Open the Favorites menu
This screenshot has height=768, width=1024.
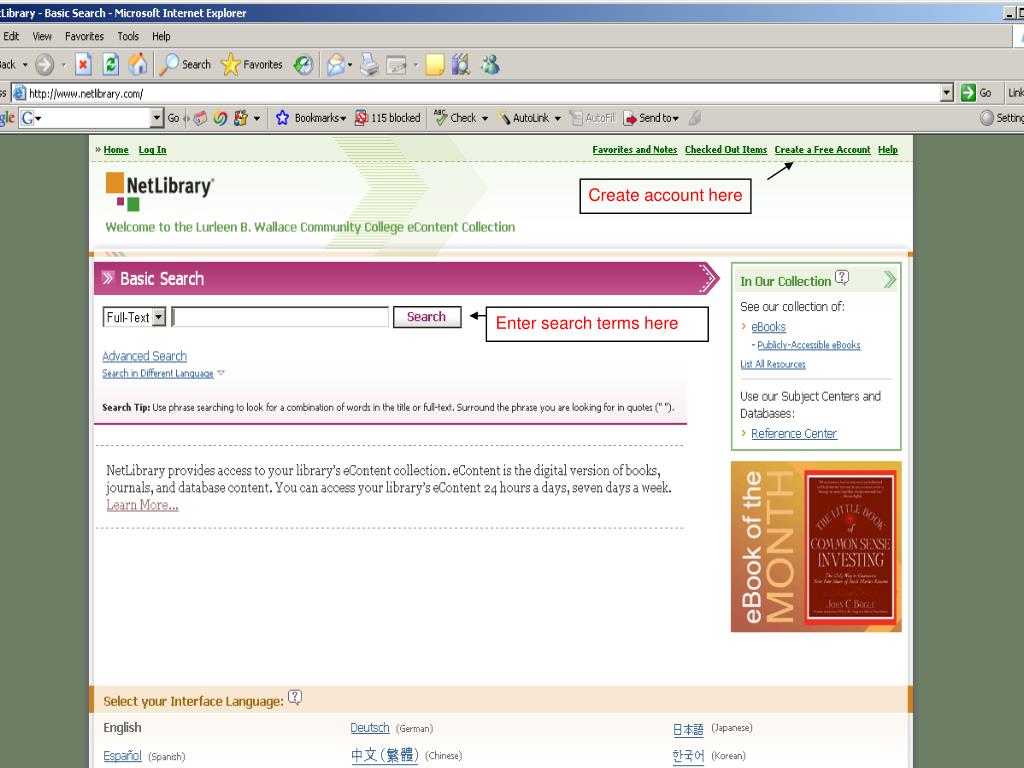pyautogui.click(x=84, y=37)
